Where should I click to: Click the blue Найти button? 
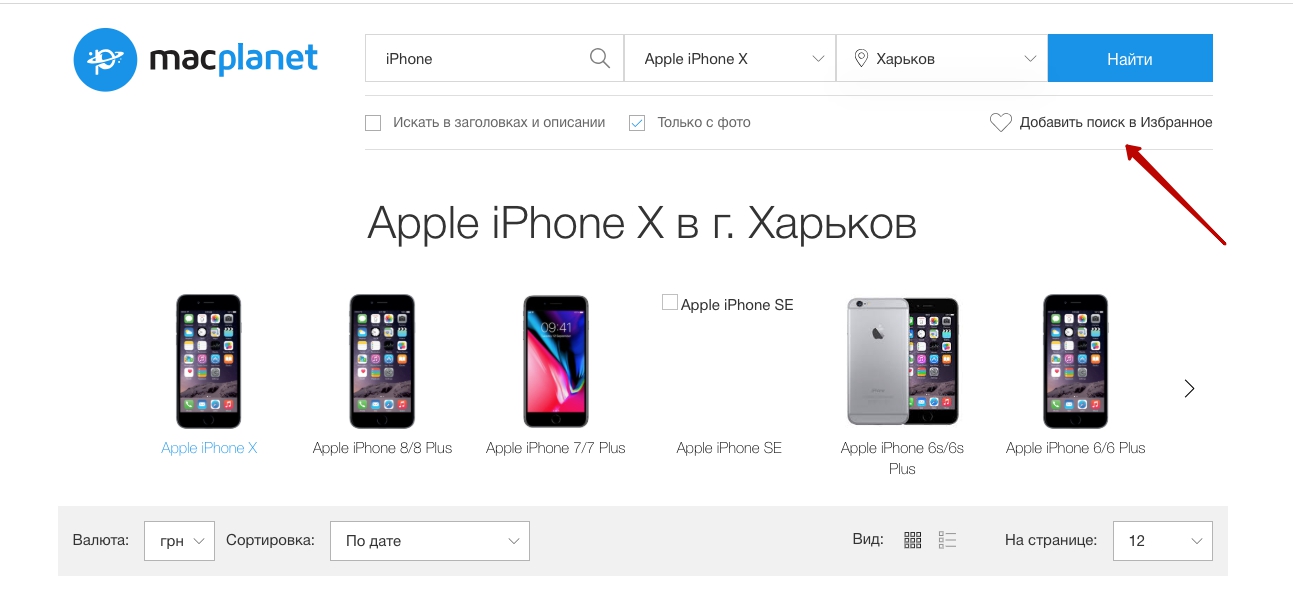(1130, 58)
